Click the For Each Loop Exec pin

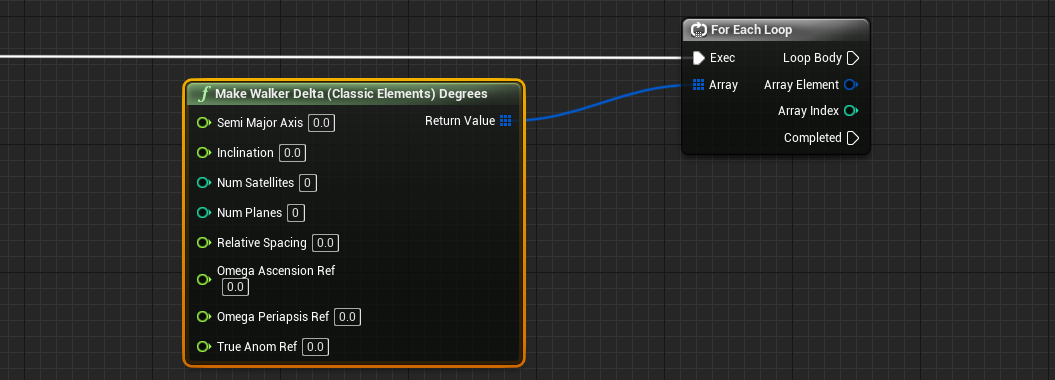coord(699,58)
